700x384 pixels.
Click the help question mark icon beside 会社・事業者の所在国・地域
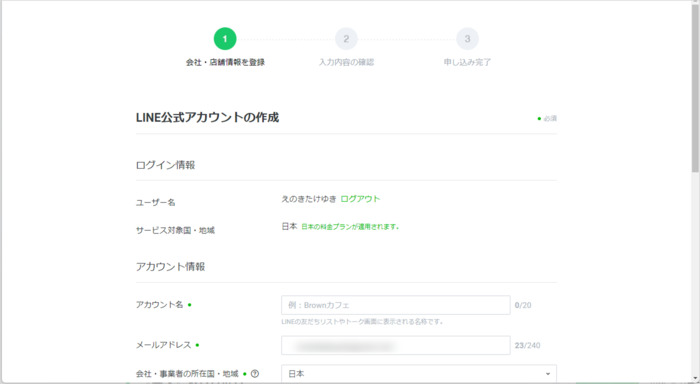(255, 374)
